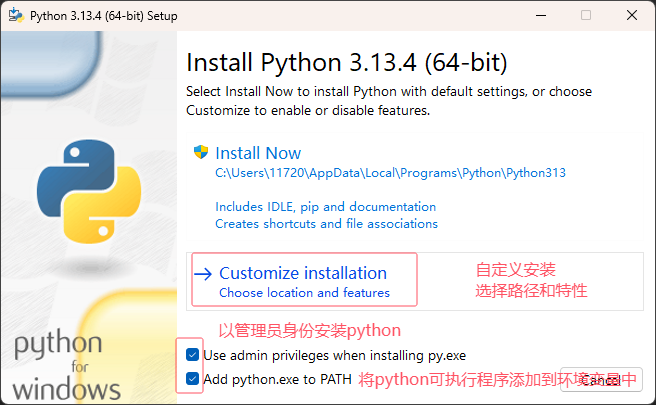Click 'Creates shortcuts and file associations' text
Viewport: 656px width, 405px height.
pyautogui.click(x=326, y=224)
